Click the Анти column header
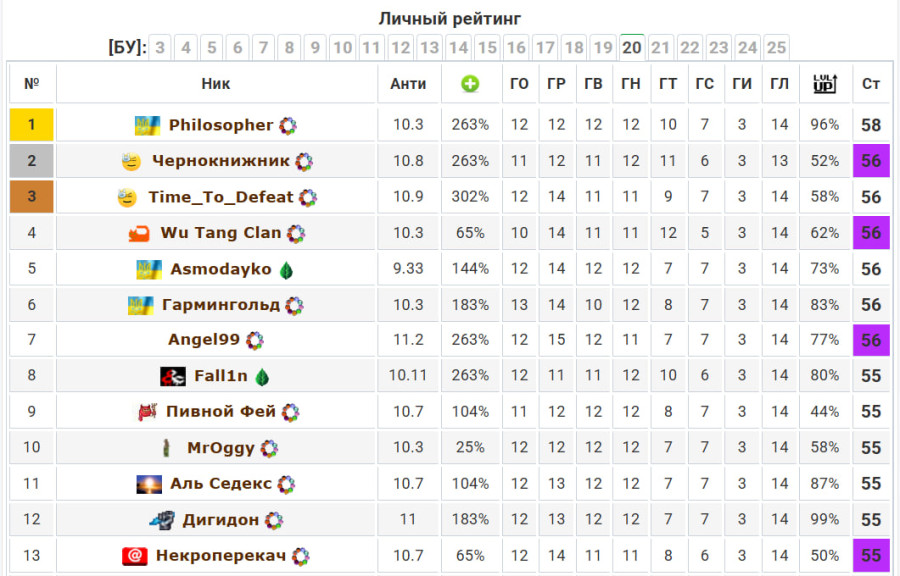Image resolution: width=900 pixels, height=576 pixels. [x=408, y=84]
